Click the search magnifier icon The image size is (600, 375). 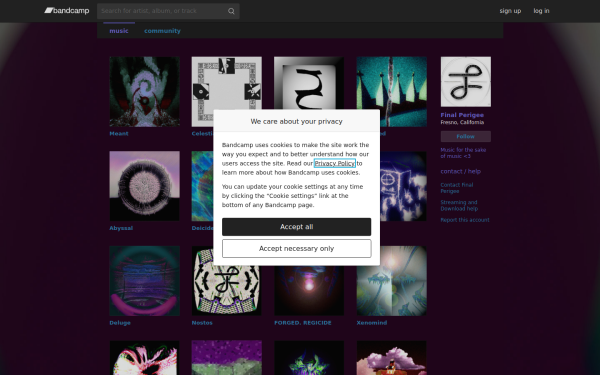click(x=231, y=11)
